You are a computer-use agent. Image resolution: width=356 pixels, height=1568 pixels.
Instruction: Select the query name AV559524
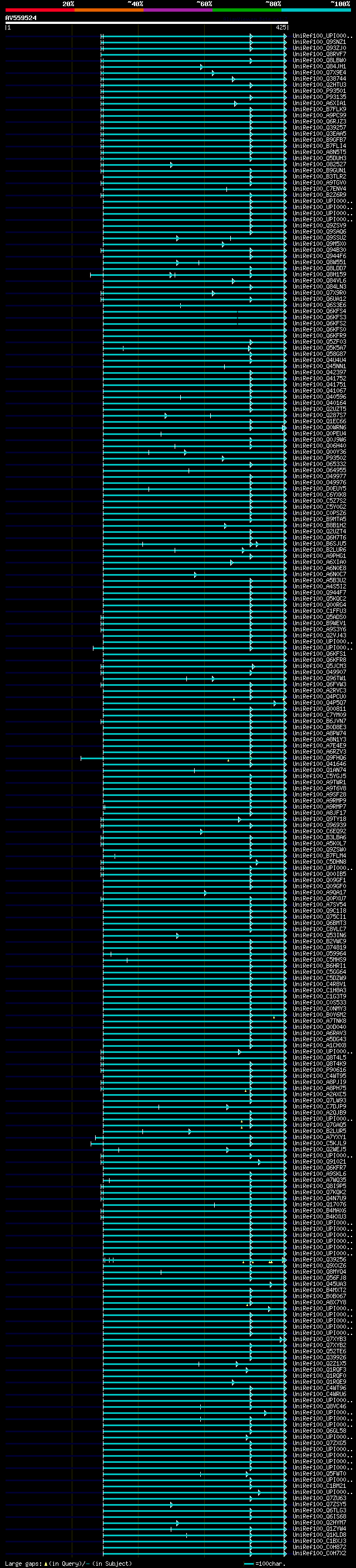tap(21, 18)
